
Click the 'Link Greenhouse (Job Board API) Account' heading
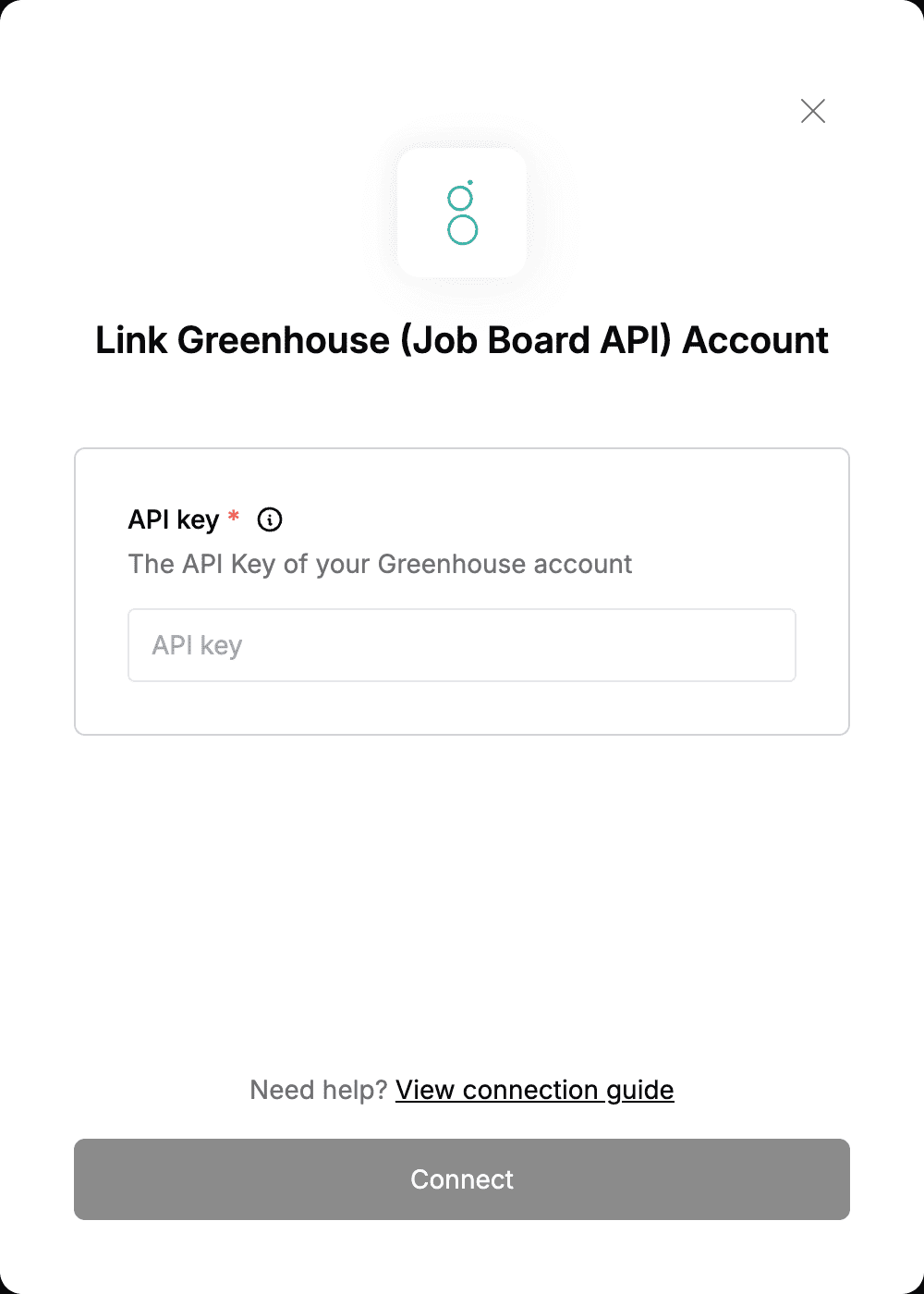point(462,340)
